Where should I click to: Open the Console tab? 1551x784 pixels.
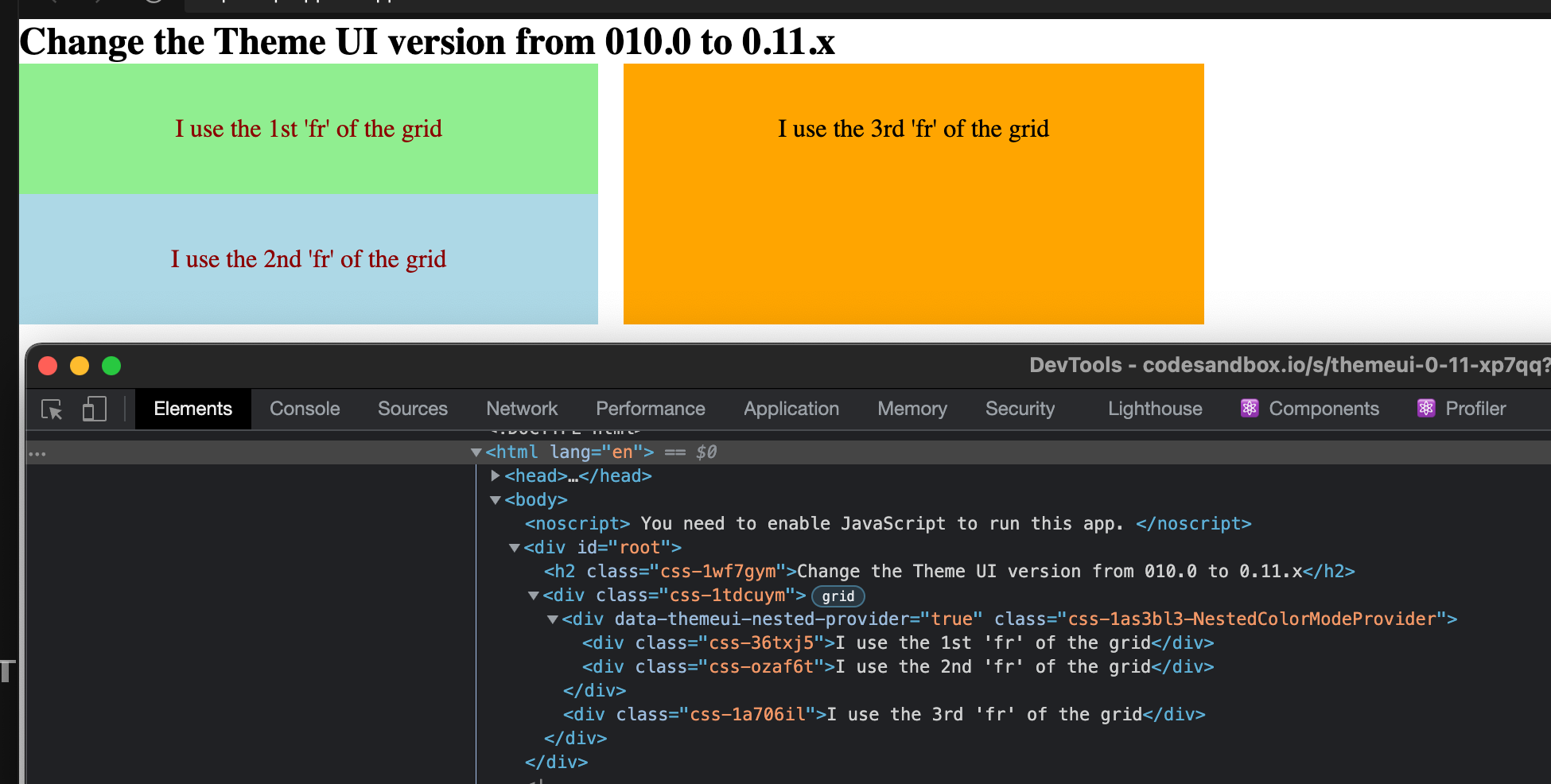click(305, 409)
